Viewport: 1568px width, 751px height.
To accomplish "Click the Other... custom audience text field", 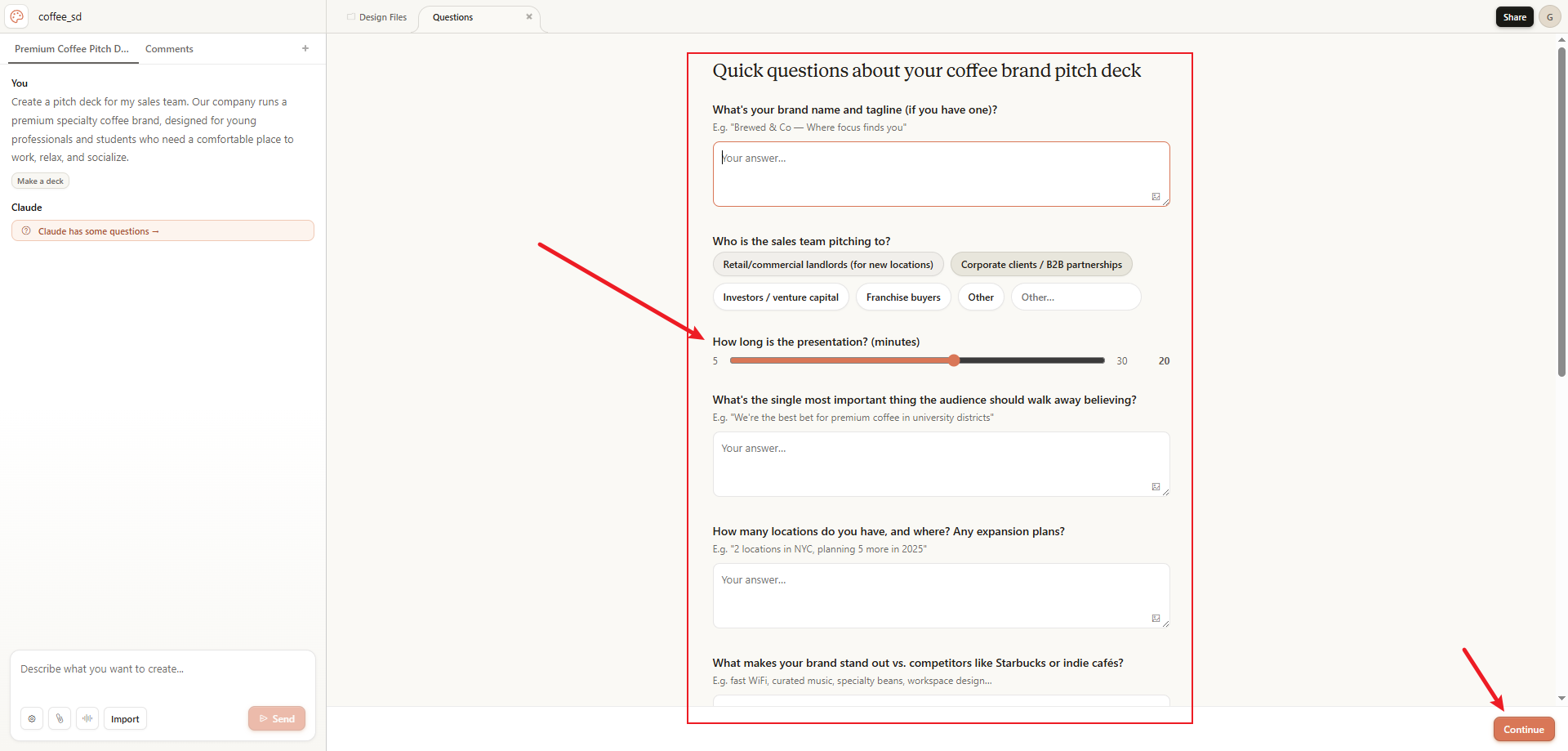I will 1076,297.
